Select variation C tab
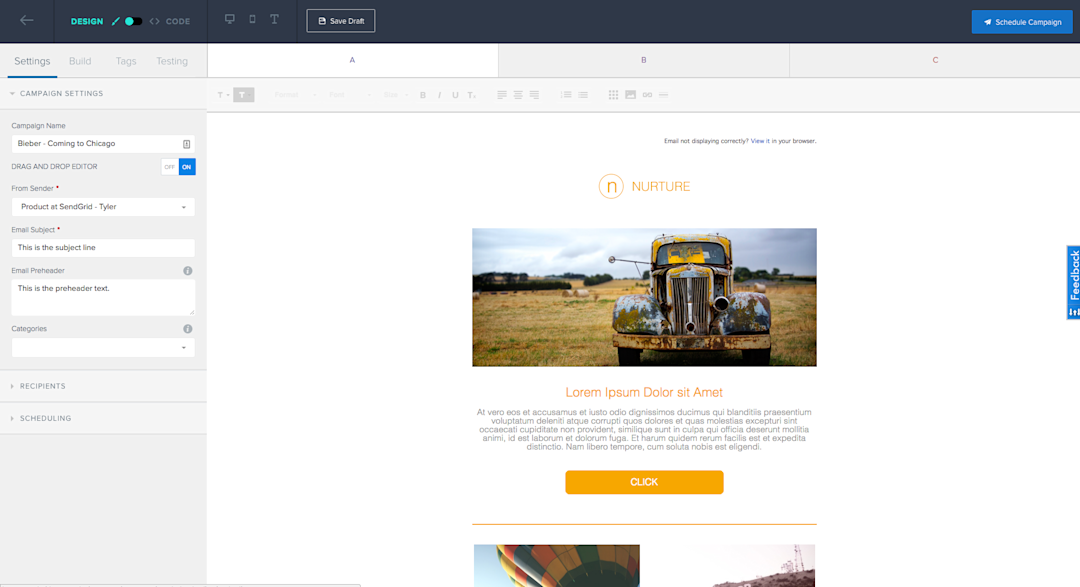This screenshot has height=587, width=1080. [x=935, y=61]
